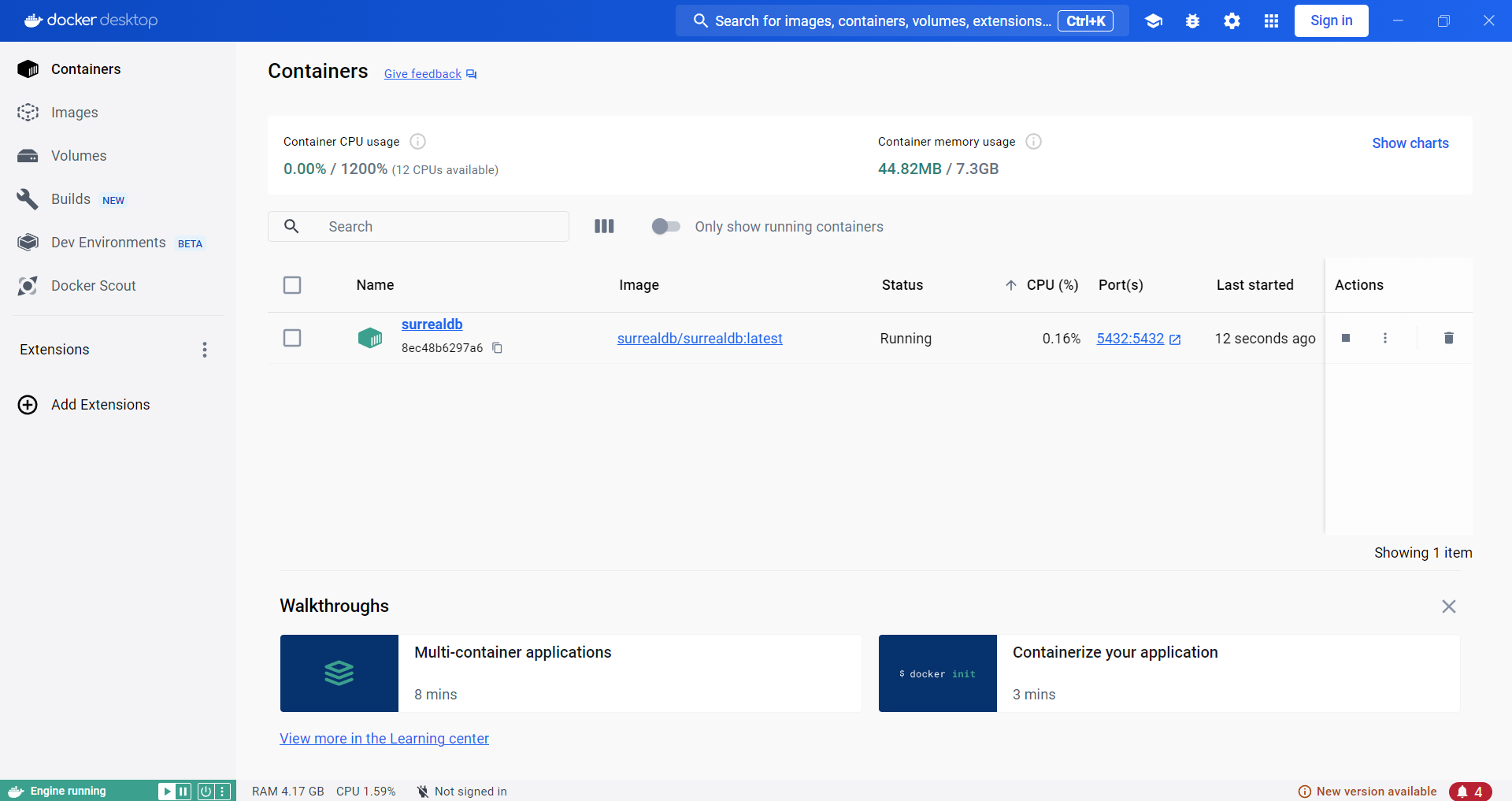Open Docker Desktop settings gear
The height and width of the screenshot is (801, 1512).
click(x=1232, y=20)
